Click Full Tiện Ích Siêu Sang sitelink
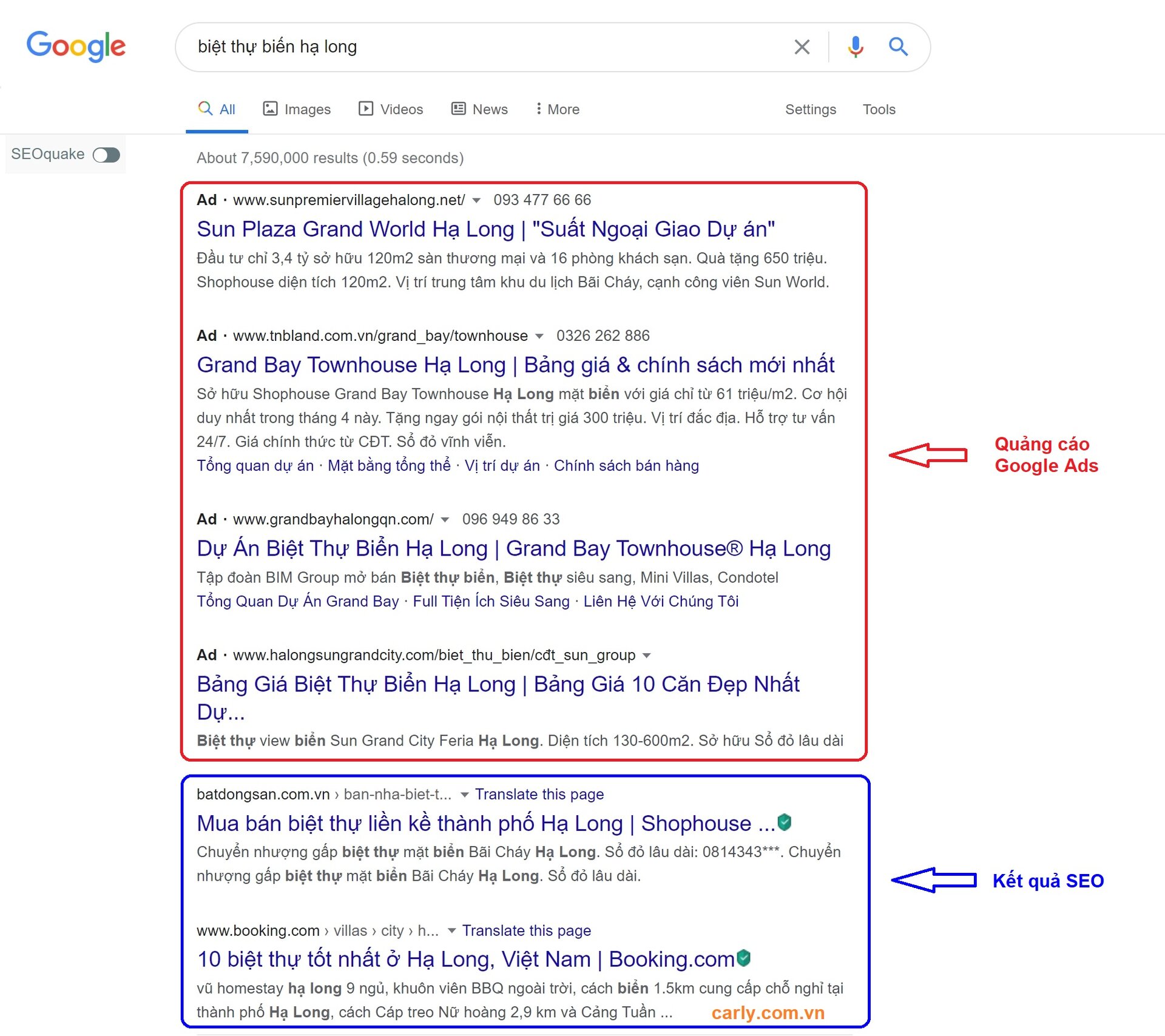This screenshot has width=1165, height=1036. pyautogui.click(x=491, y=602)
